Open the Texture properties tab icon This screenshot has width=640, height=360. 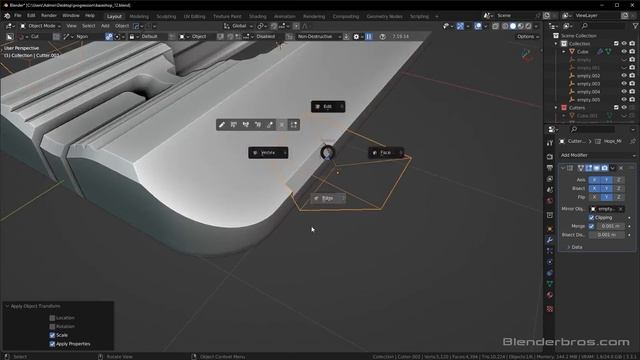tap(550, 309)
